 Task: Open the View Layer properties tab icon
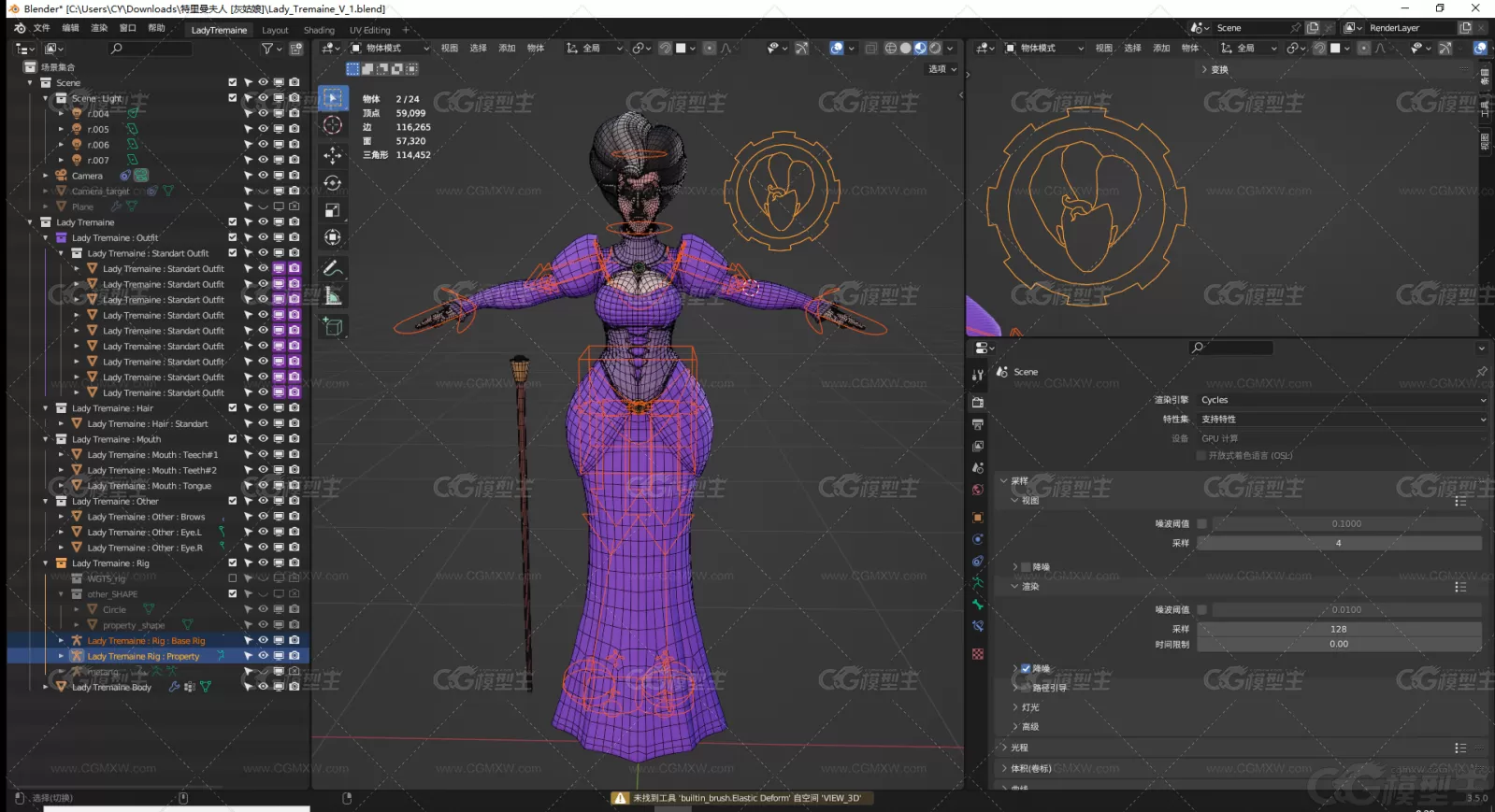pyautogui.click(x=978, y=447)
